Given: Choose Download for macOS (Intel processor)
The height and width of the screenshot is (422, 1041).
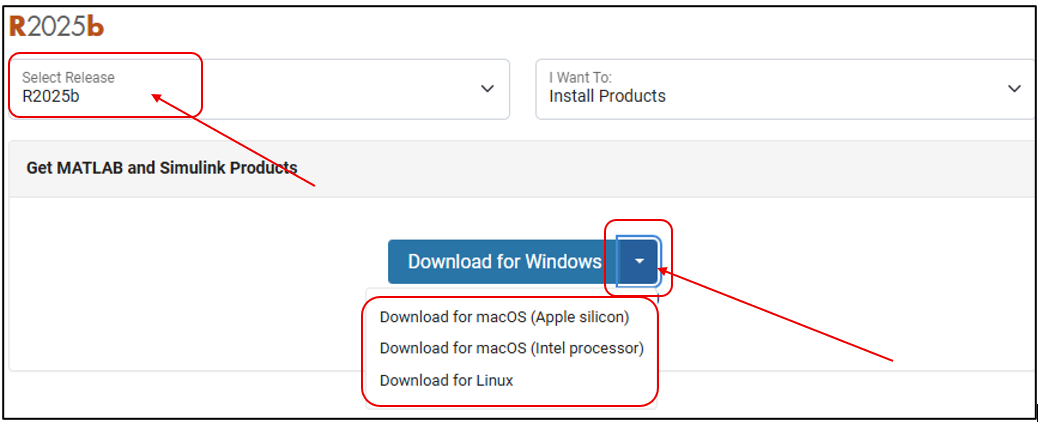Looking at the screenshot, I should [x=511, y=348].
